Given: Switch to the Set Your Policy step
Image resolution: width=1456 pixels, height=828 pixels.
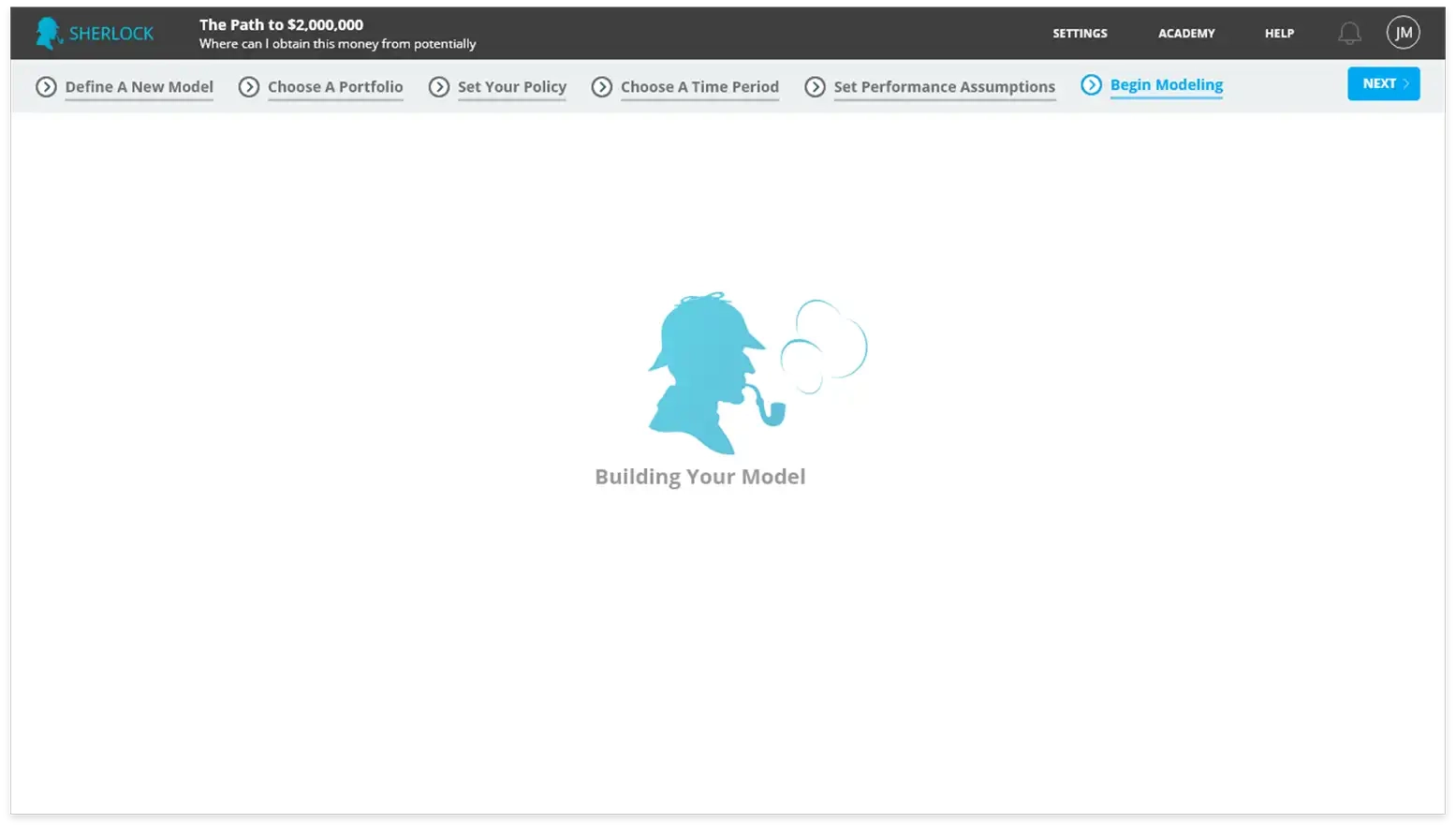Looking at the screenshot, I should point(511,87).
